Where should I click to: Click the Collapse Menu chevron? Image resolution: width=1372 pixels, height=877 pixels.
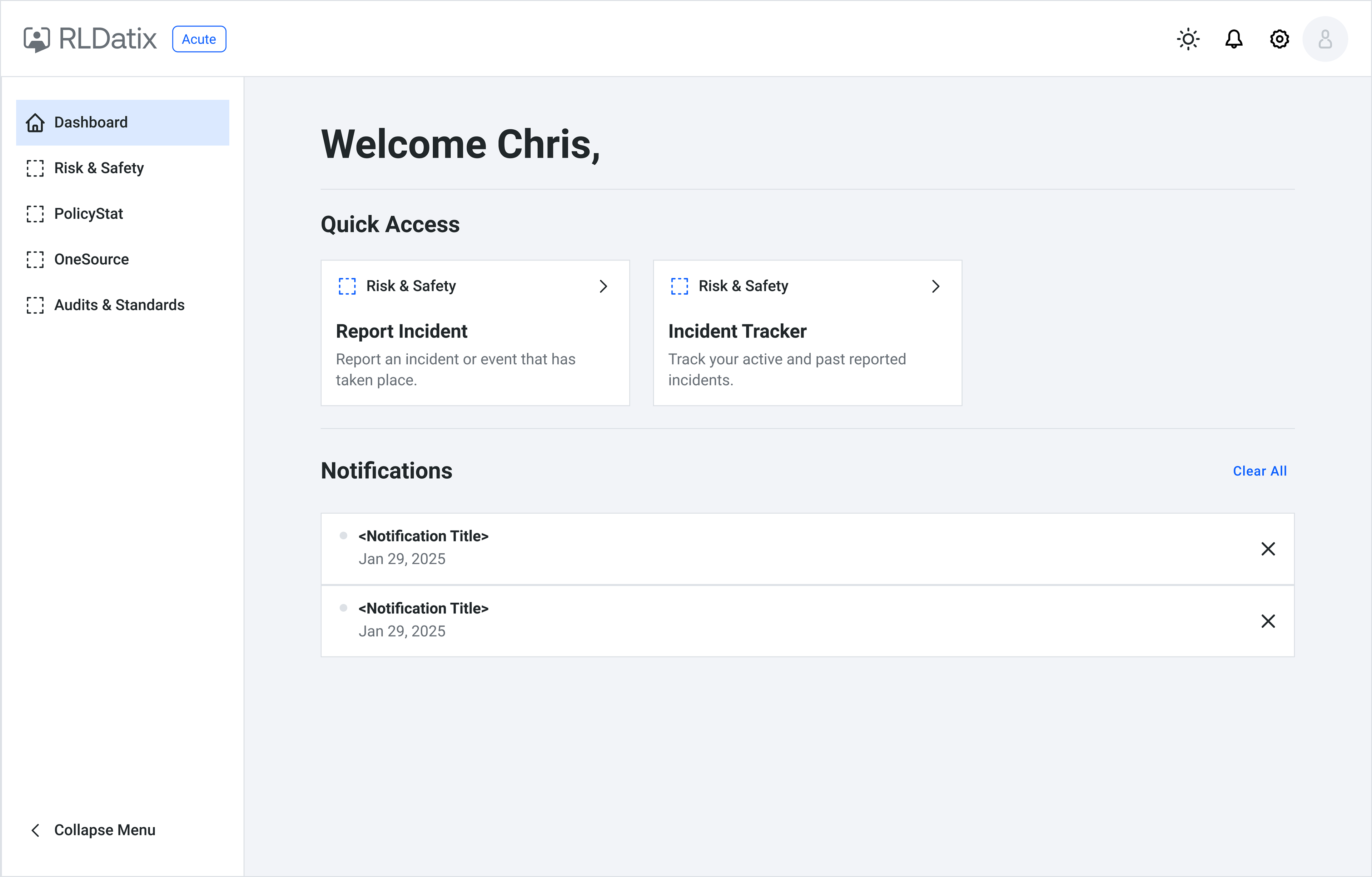tap(35, 830)
